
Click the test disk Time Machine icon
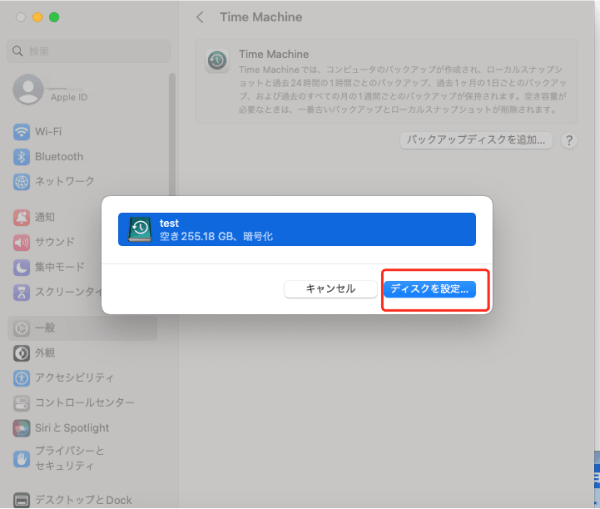(x=140, y=229)
